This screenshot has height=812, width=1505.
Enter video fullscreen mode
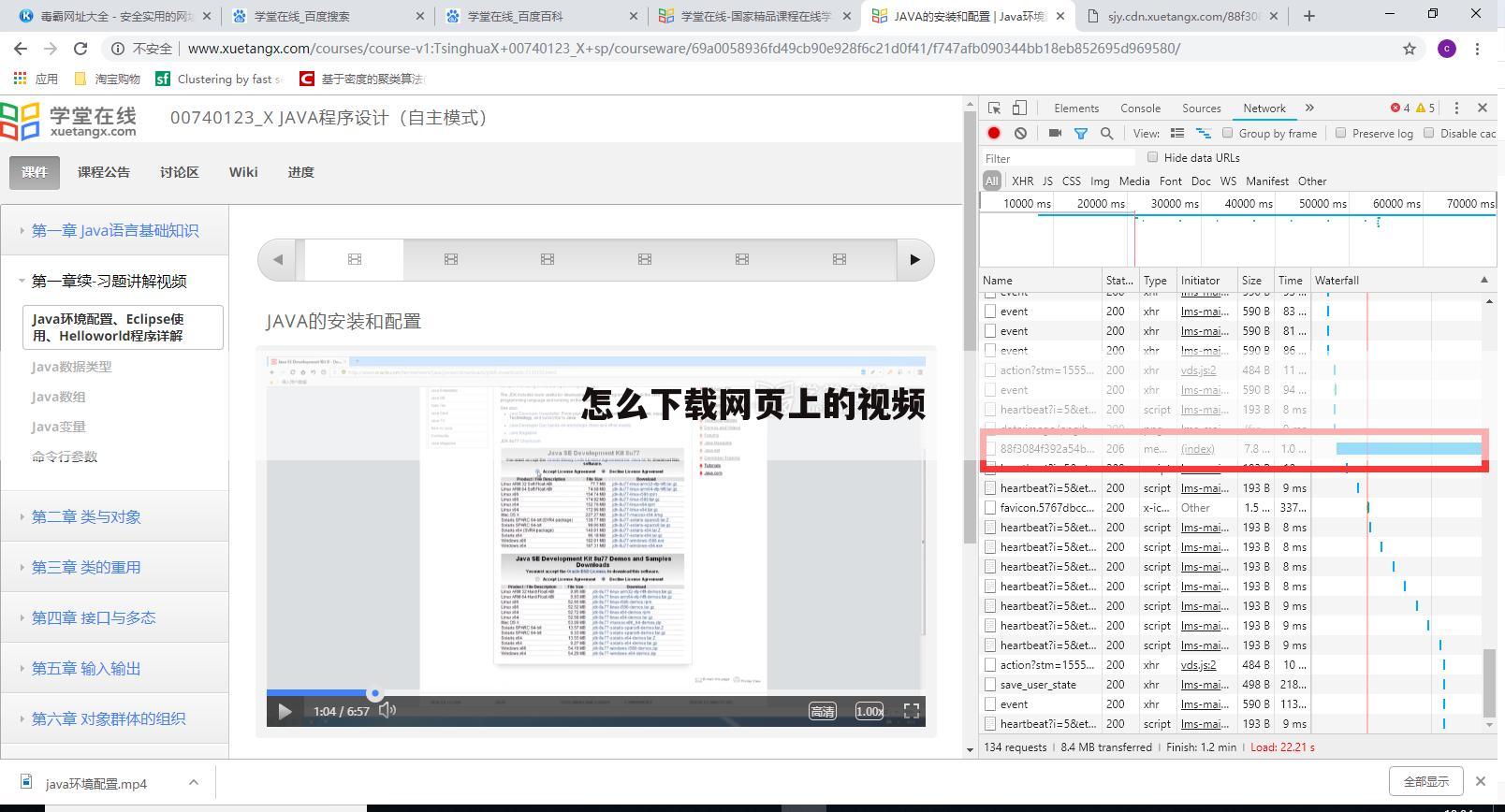coord(911,711)
